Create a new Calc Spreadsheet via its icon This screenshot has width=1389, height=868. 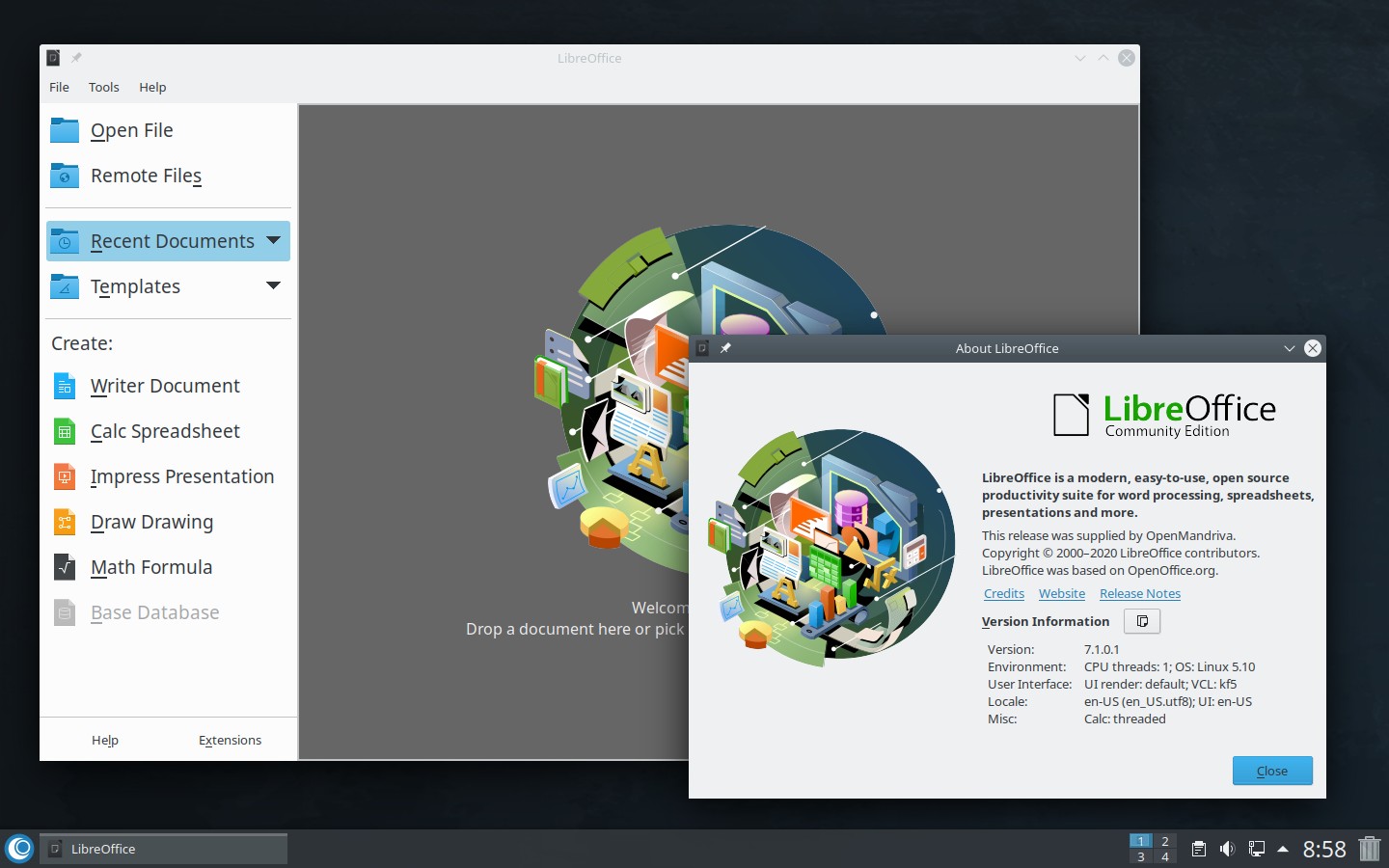point(65,431)
